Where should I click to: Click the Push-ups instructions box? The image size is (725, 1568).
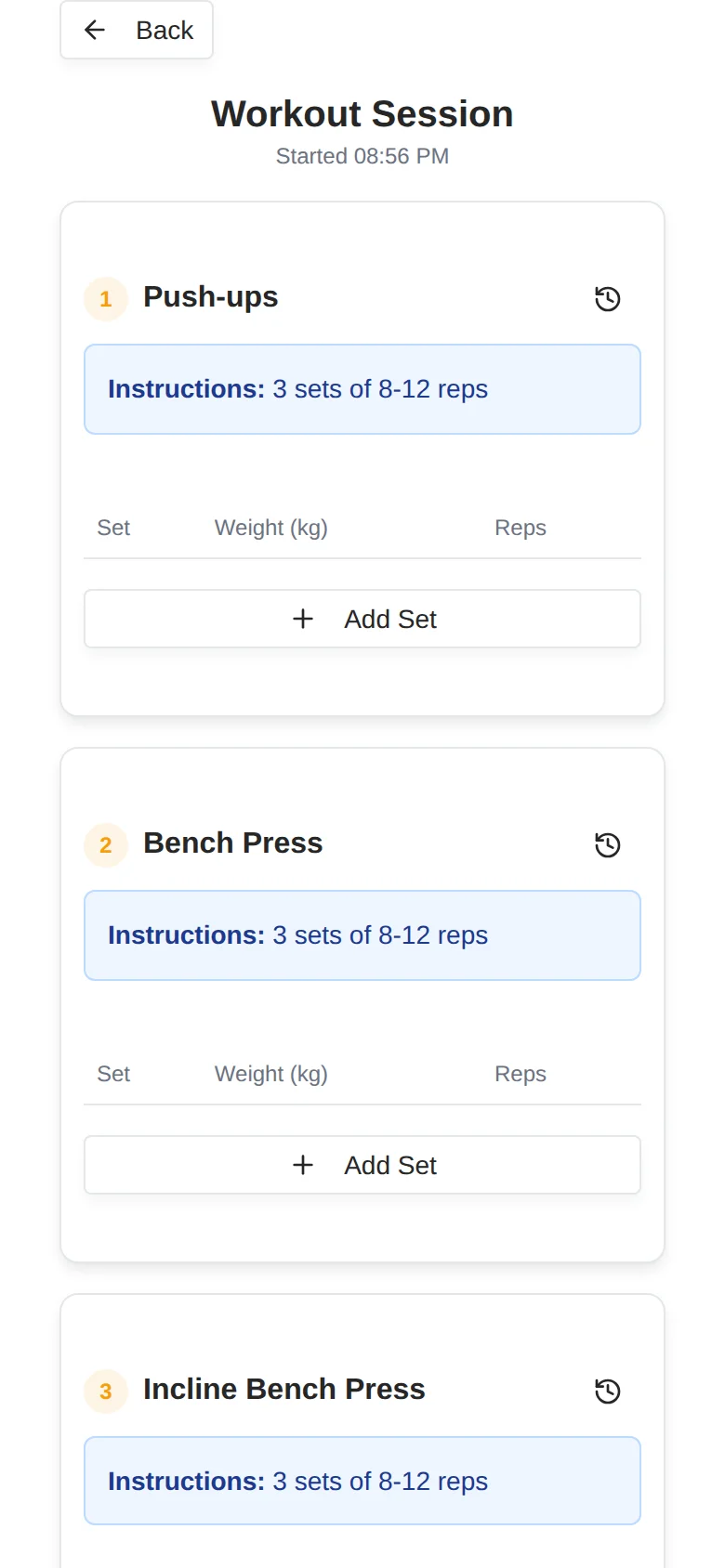click(x=362, y=389)
